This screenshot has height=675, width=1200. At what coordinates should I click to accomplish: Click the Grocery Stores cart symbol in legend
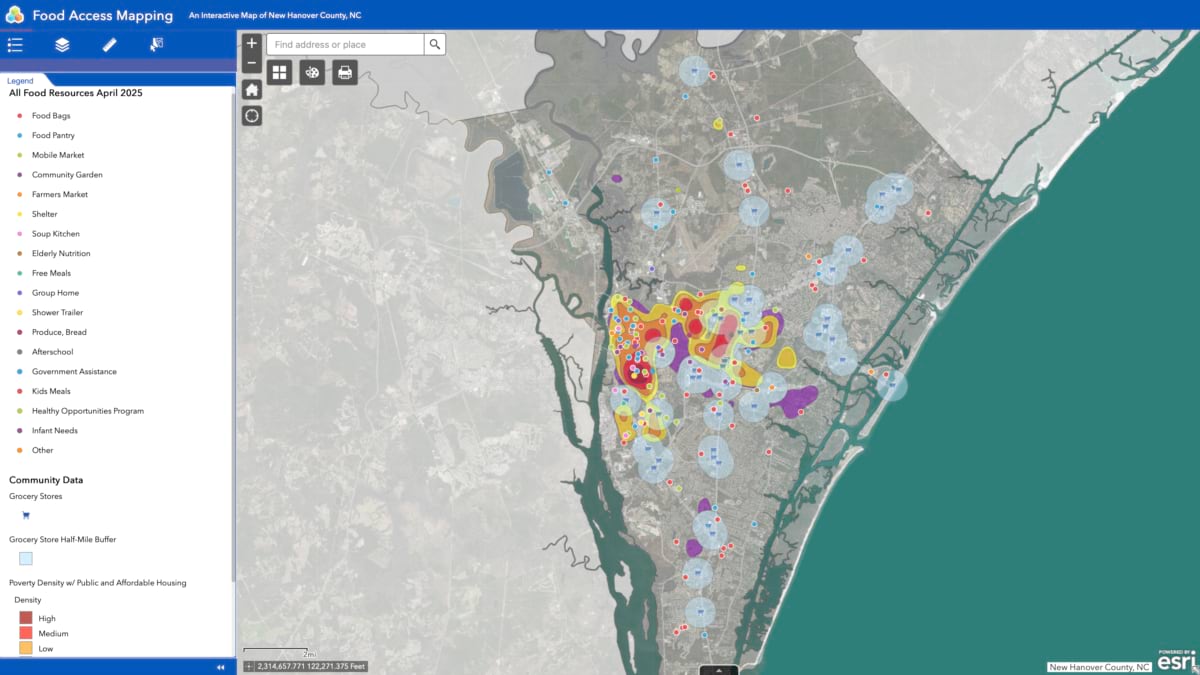(26, 516)
